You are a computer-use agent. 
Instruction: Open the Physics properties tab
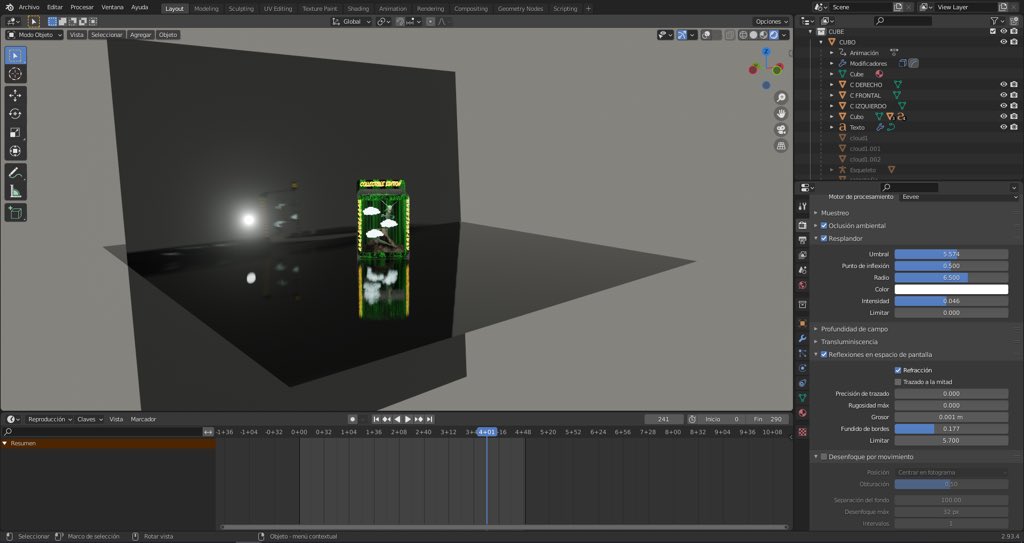click(x=803, y=368)
